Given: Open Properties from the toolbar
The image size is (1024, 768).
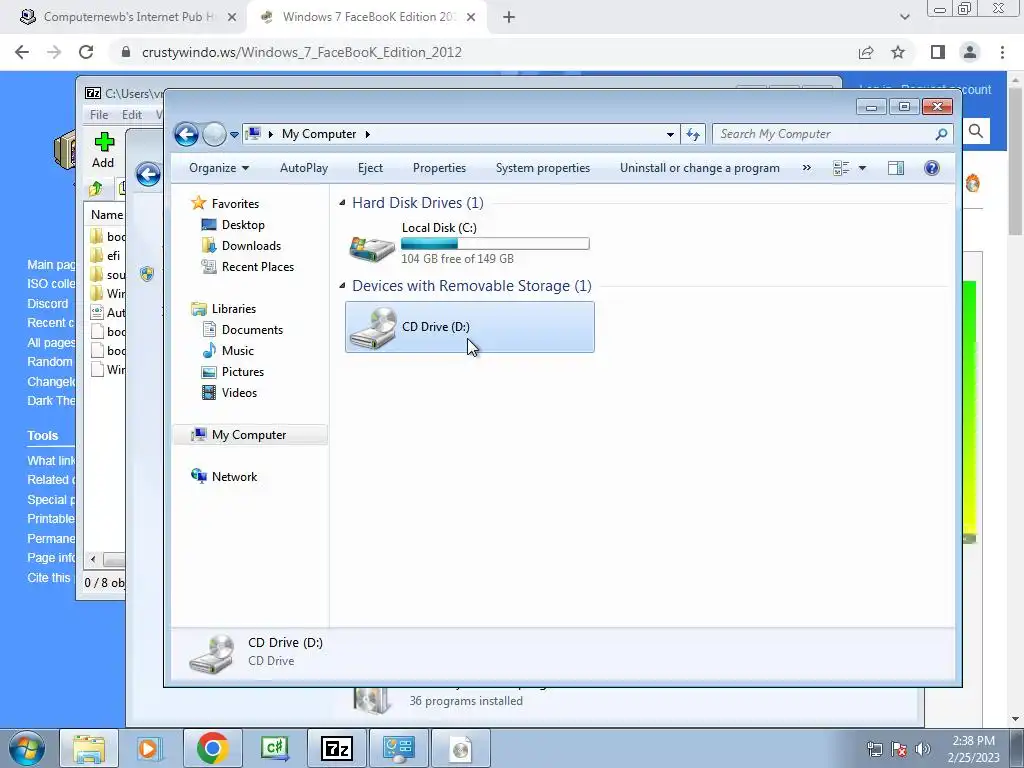Looking at the screenshot, I should coord(440,168).
